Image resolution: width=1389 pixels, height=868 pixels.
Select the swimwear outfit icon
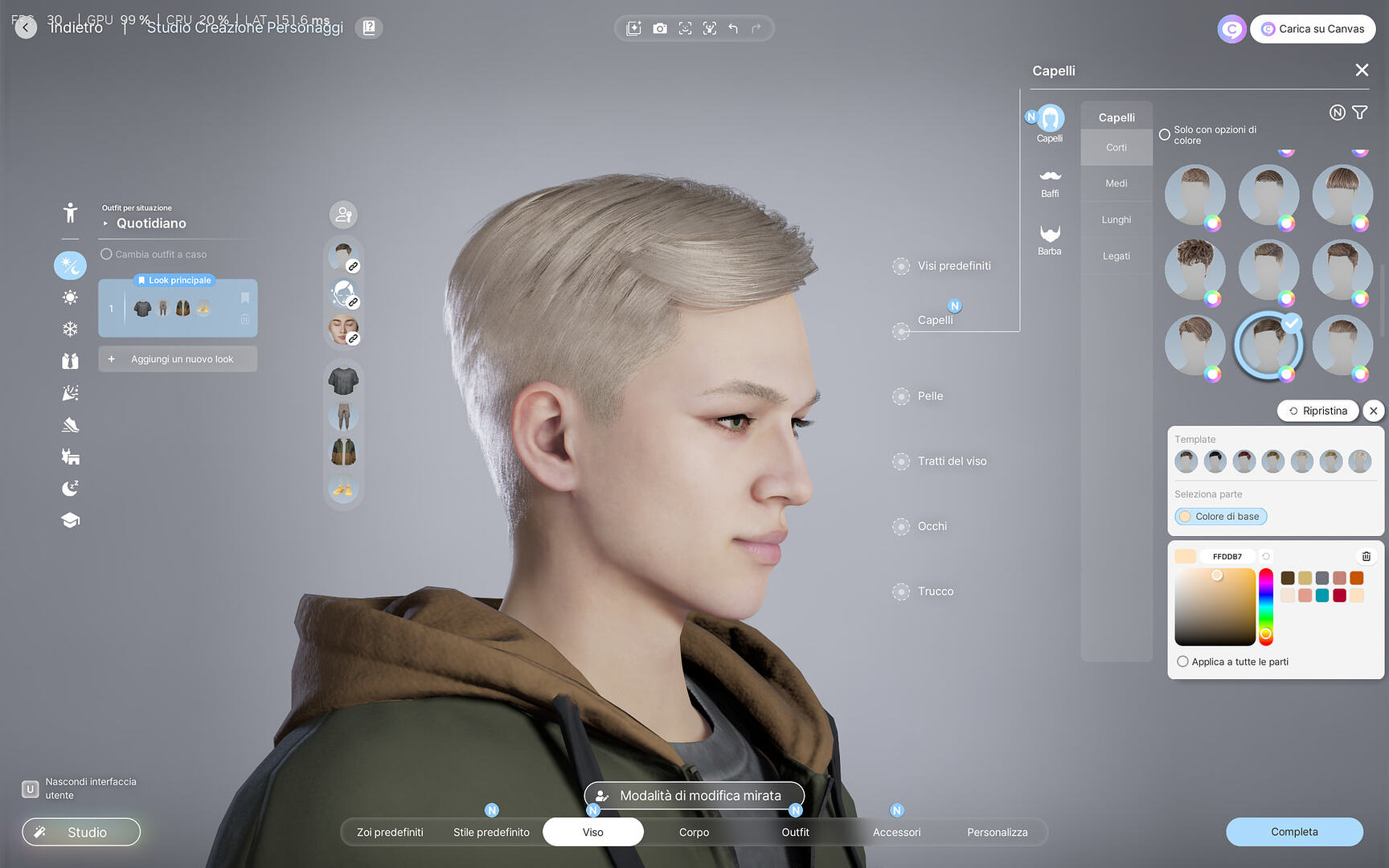tap(71, 457)
